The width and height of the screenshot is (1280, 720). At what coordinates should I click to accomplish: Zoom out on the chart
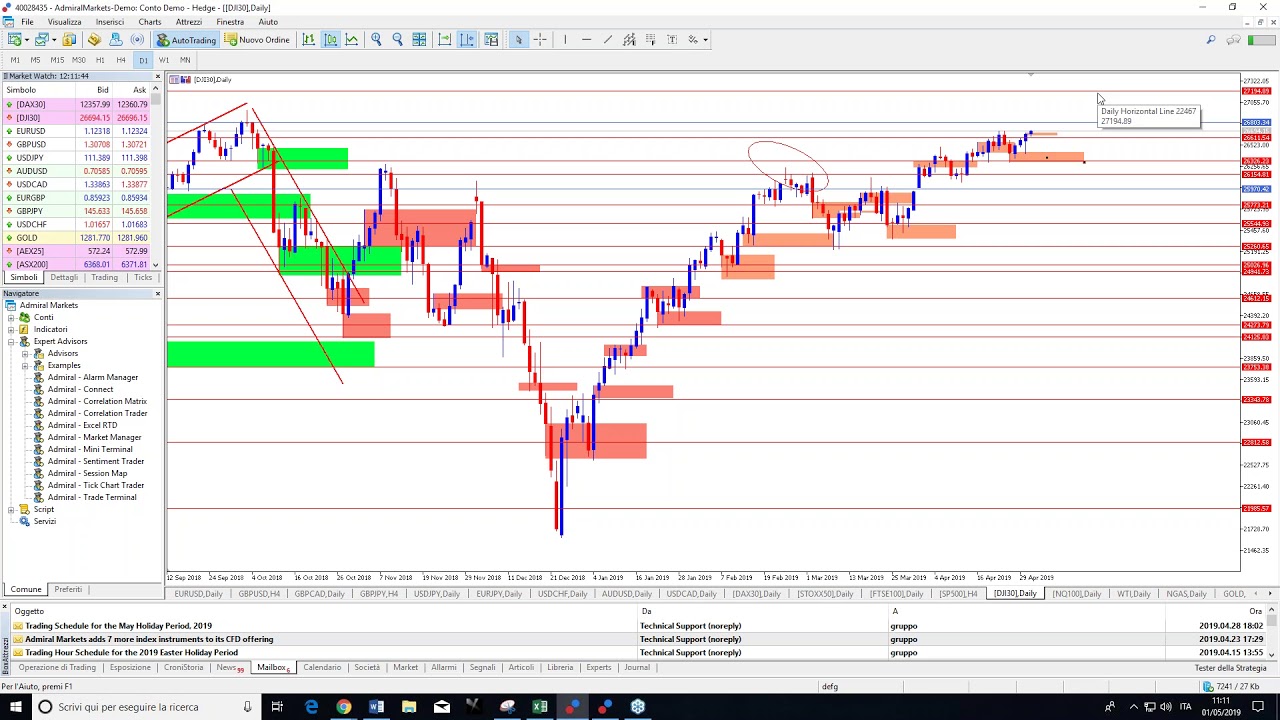click(397, 40)
